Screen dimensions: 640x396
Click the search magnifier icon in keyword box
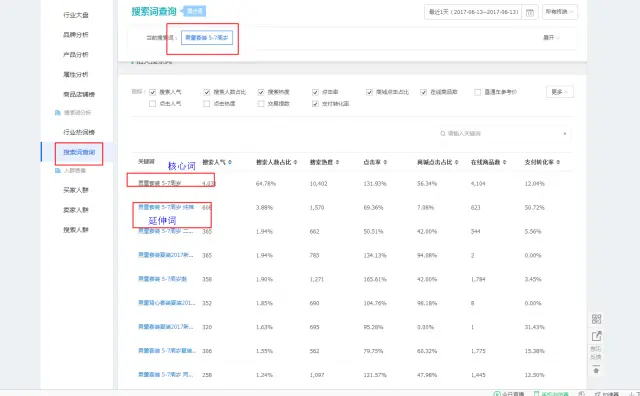[x=442, y=133]
